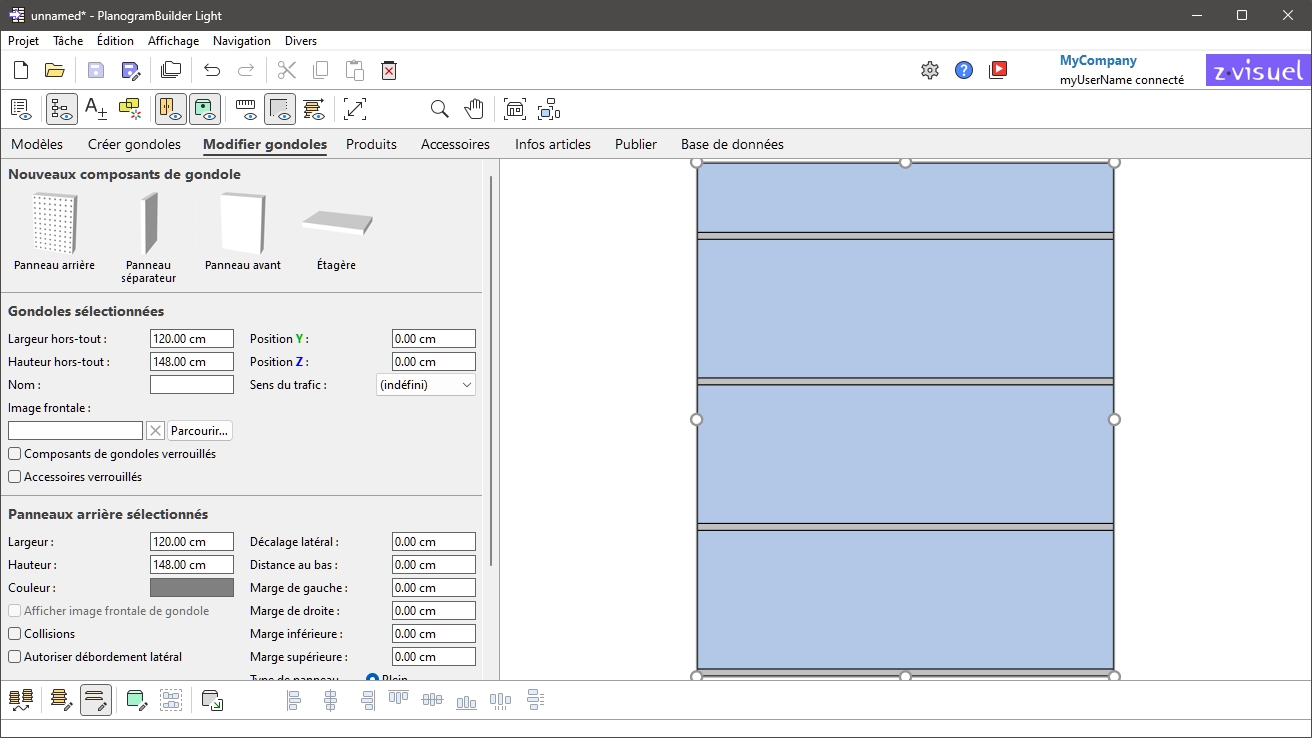Delete selection with the red-X trash icon

pos(389,70)
